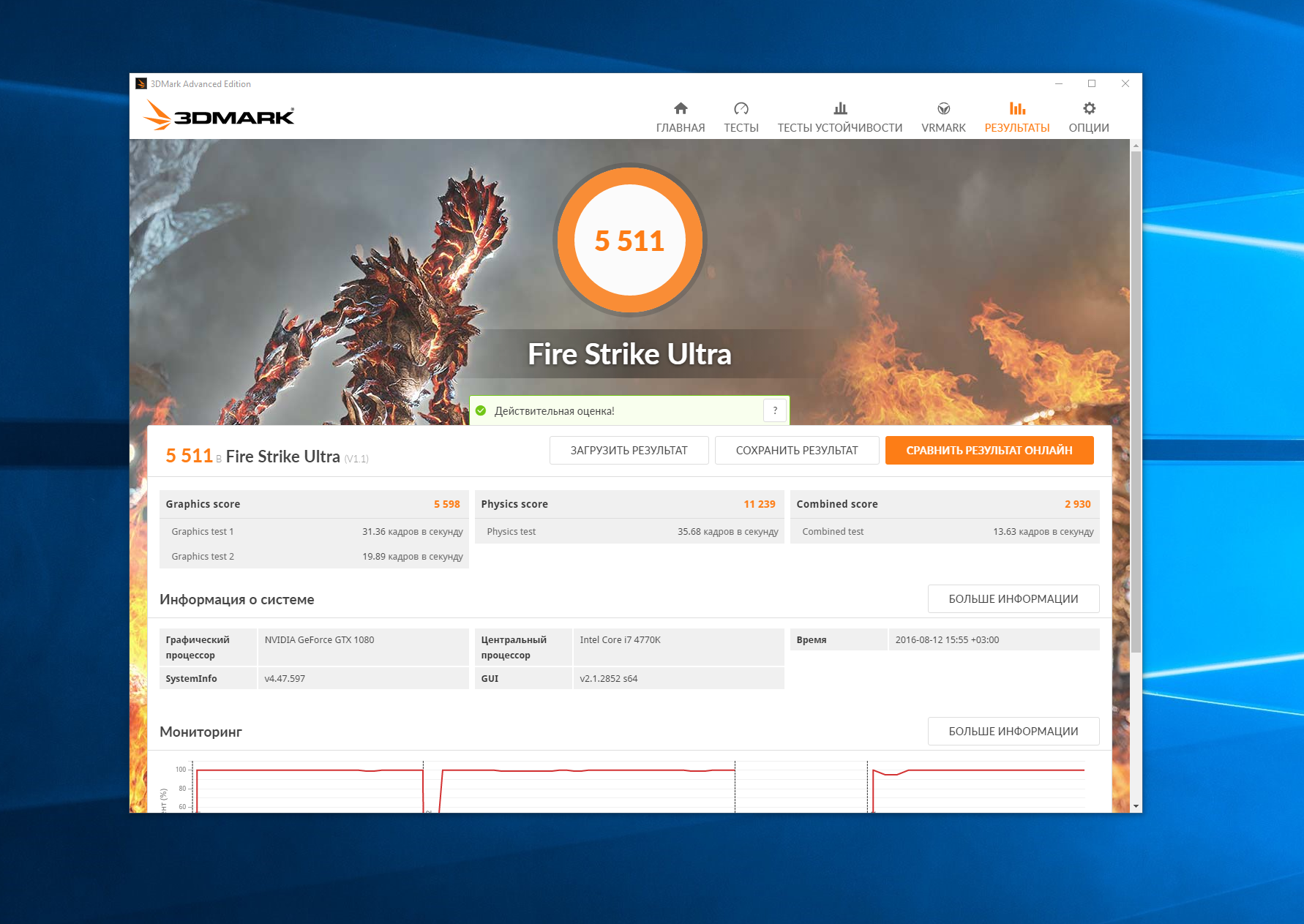Click the 2016-08-12 15:55 +03:00 time value
Image resolution: width=1304 pixels, height=924 pixels.
pyautogui.click(x=947, y=640)
